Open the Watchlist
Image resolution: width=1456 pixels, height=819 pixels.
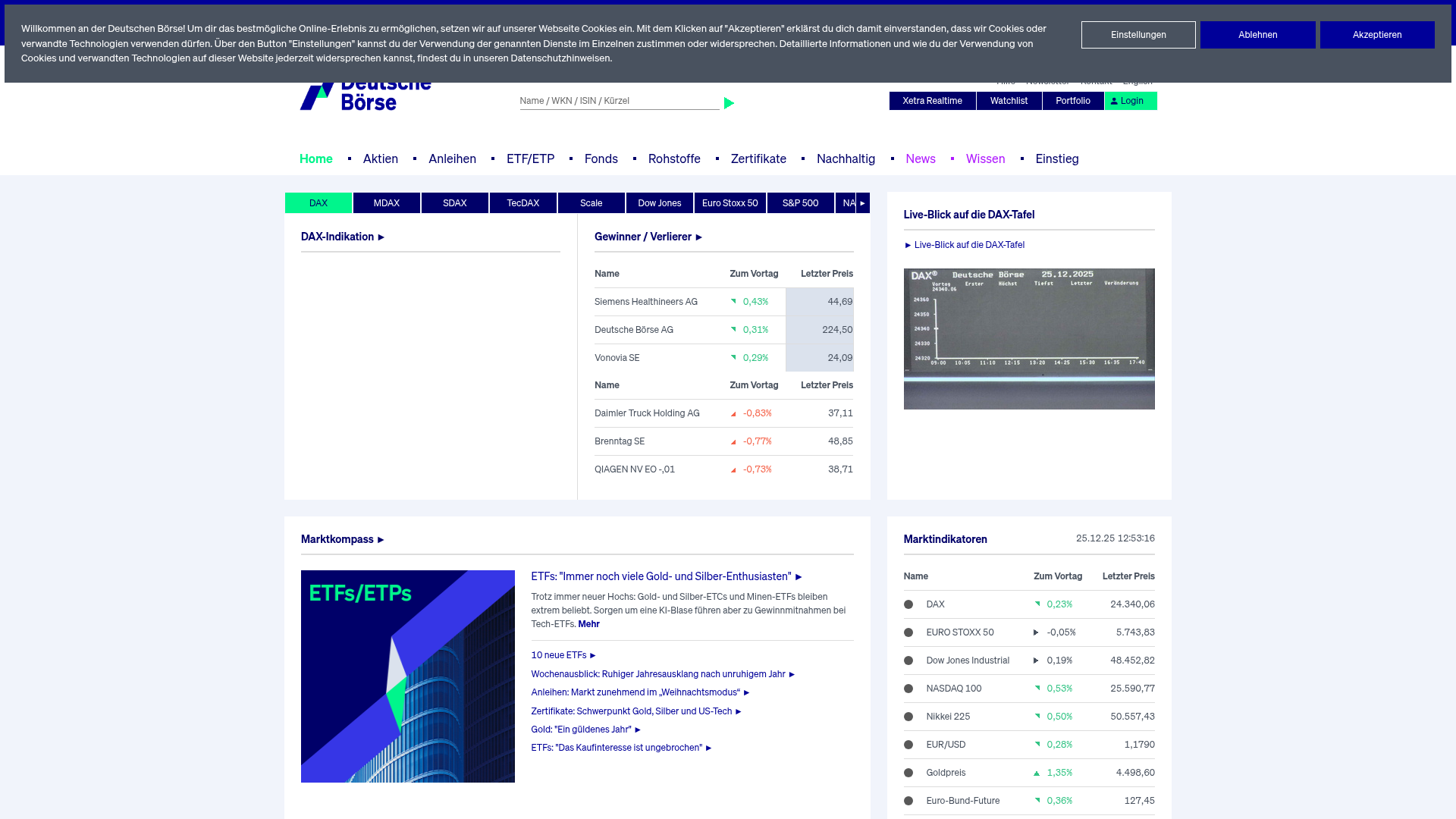pos(1009,101)
